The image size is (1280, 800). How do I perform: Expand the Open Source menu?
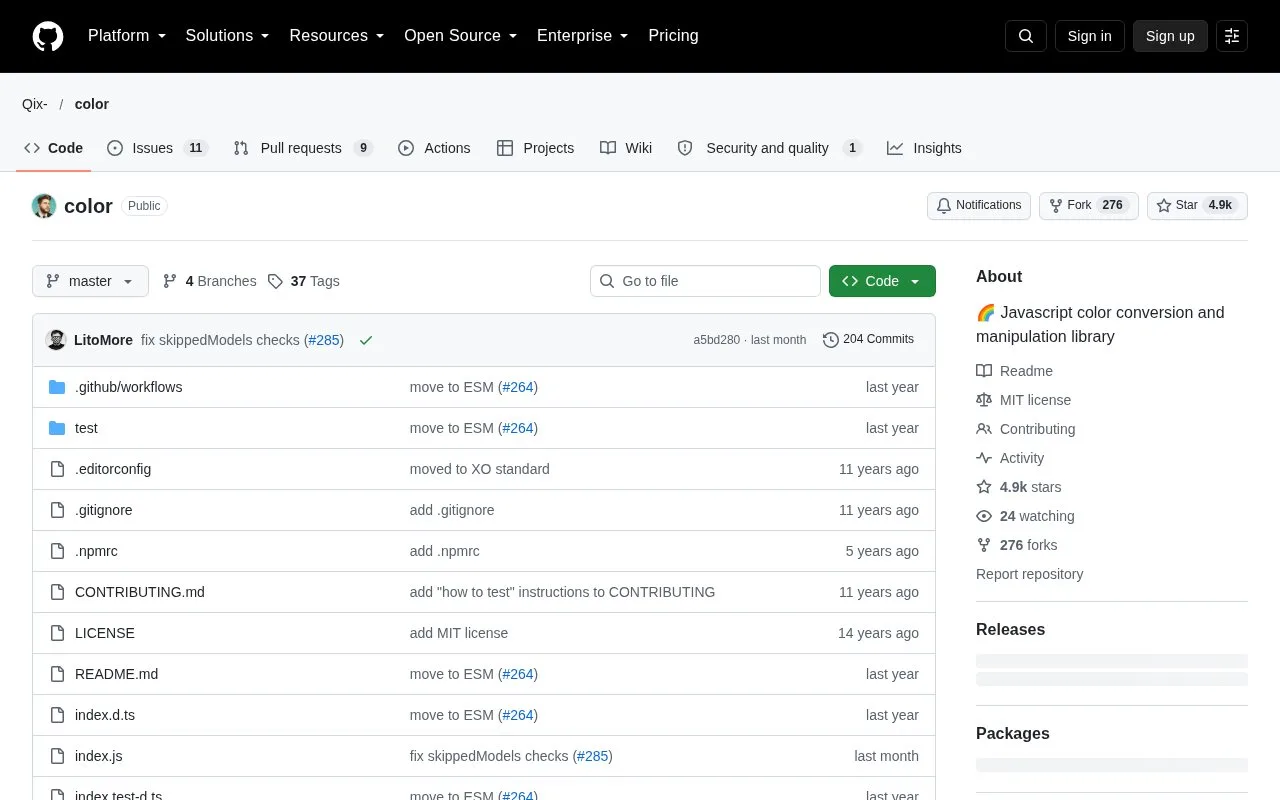[461, 36]
